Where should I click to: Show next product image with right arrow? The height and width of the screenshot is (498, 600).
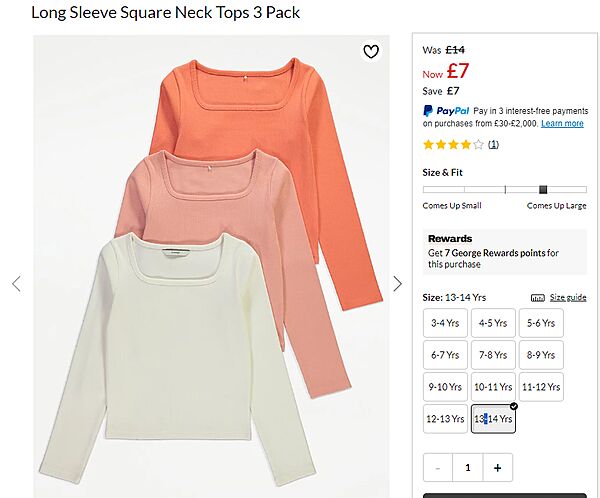pyautogui.click(x=397, y=284)
